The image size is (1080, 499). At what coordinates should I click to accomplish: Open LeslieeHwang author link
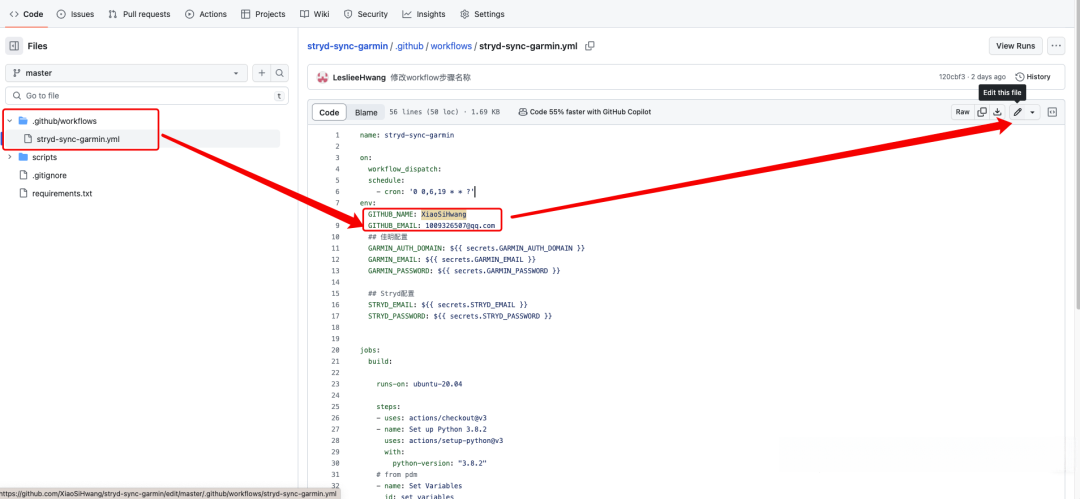[x=358, y=77]
